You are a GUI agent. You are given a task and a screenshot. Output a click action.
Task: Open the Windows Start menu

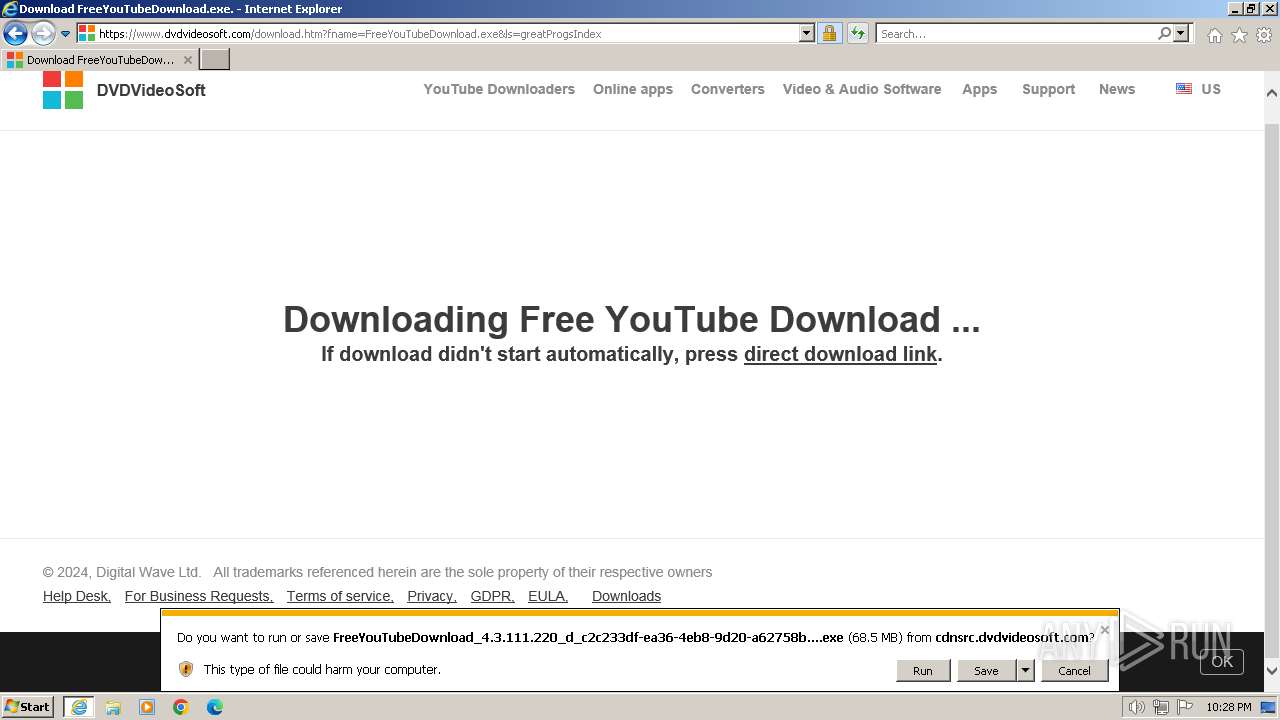27,707
